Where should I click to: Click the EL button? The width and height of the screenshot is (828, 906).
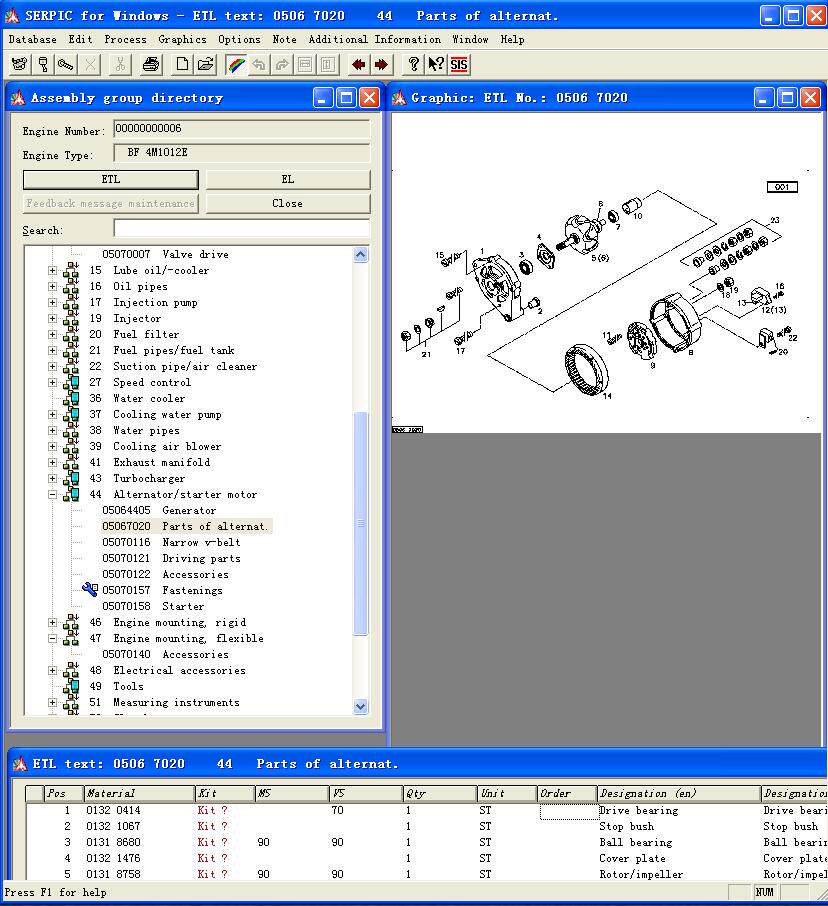pyautogui.click(x=288, y=179)
